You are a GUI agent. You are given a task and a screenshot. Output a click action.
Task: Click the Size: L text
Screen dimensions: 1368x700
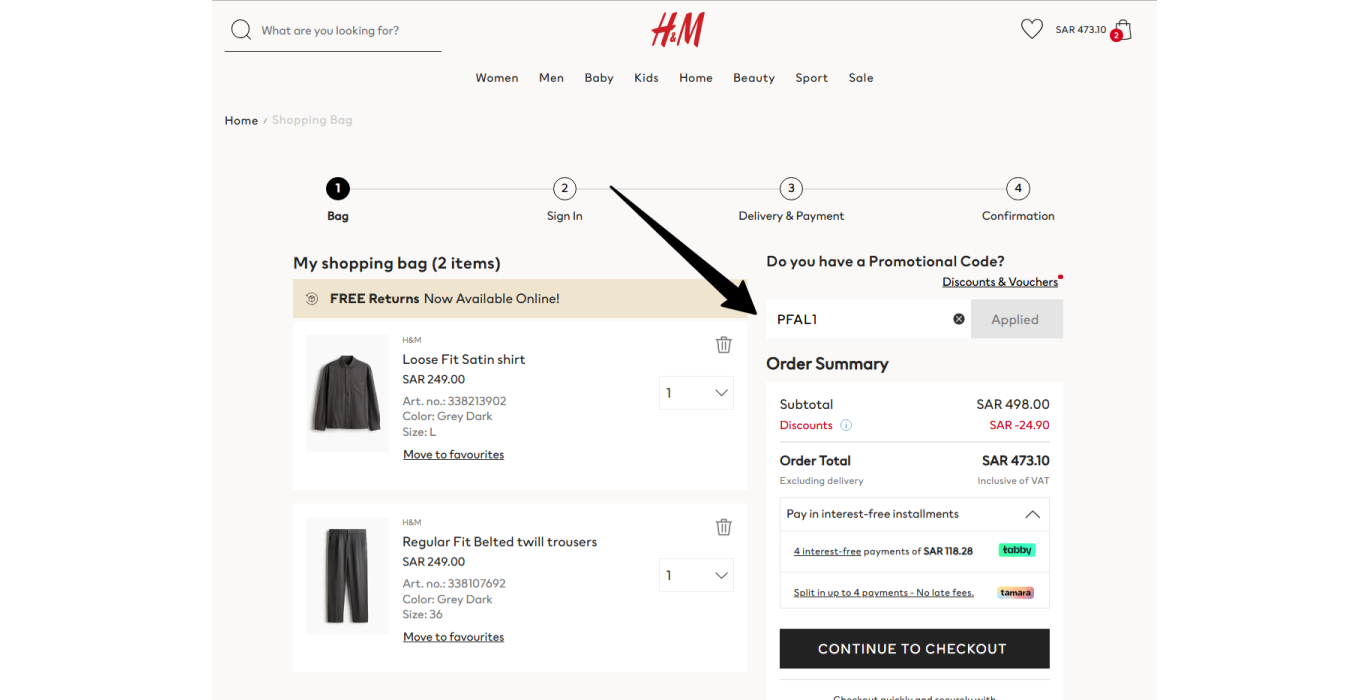(419, 432)
